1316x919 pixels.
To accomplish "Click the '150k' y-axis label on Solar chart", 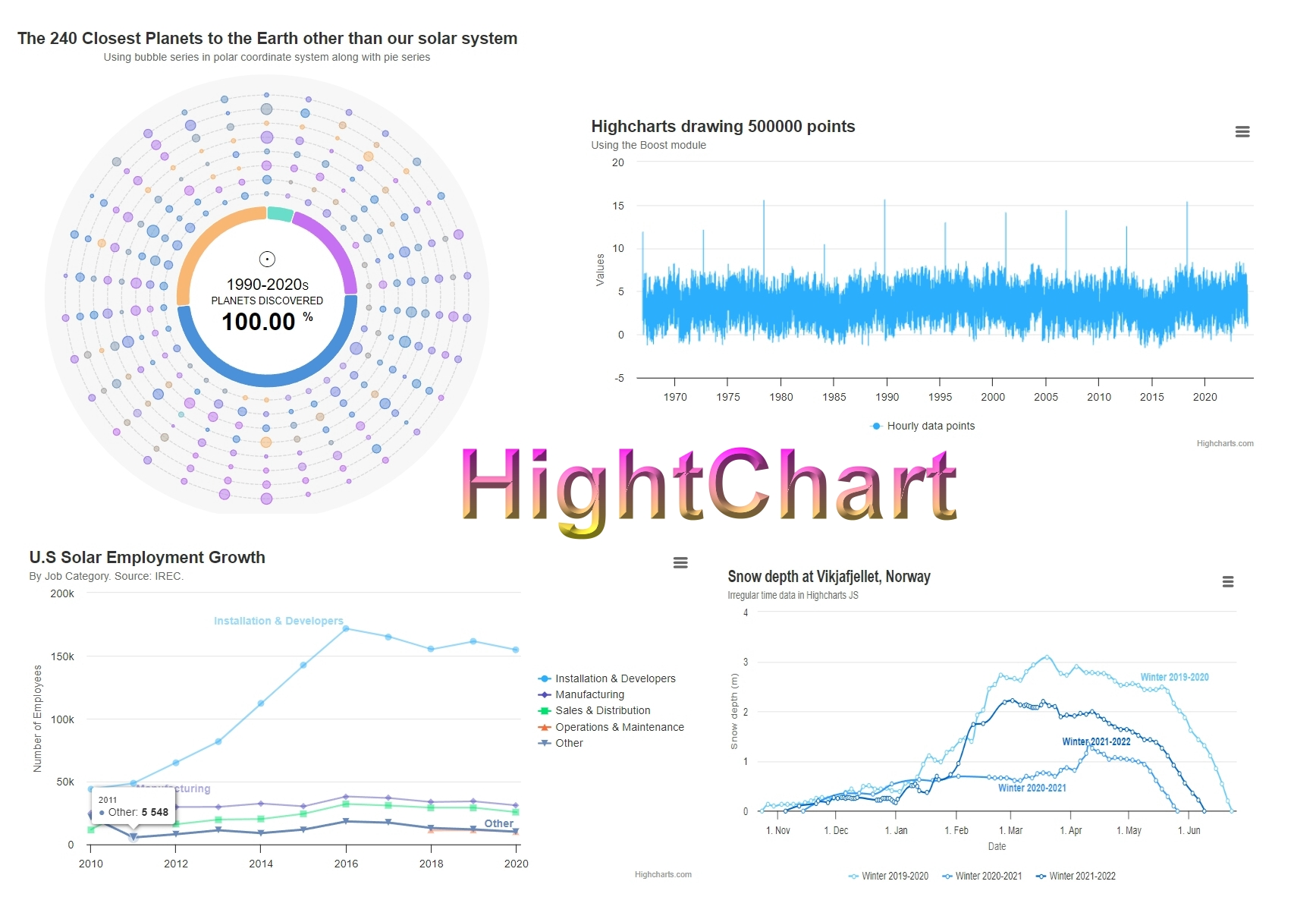I will (62, 656).
